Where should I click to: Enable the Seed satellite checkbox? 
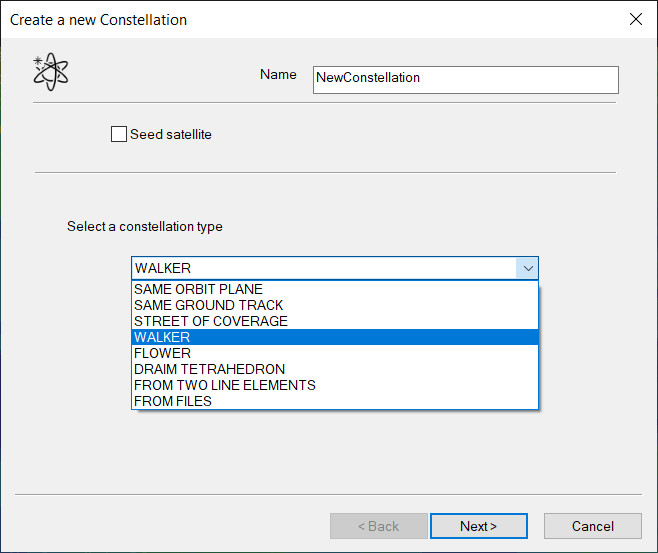[x=119, y=134]
